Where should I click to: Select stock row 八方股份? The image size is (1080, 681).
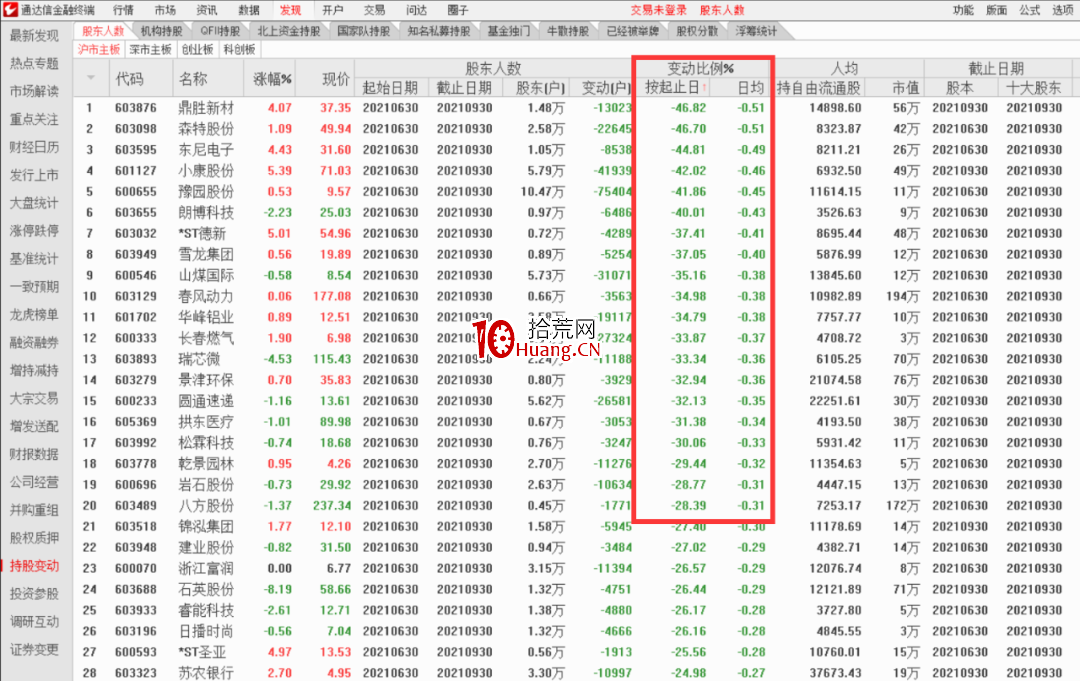click(575, 505)
